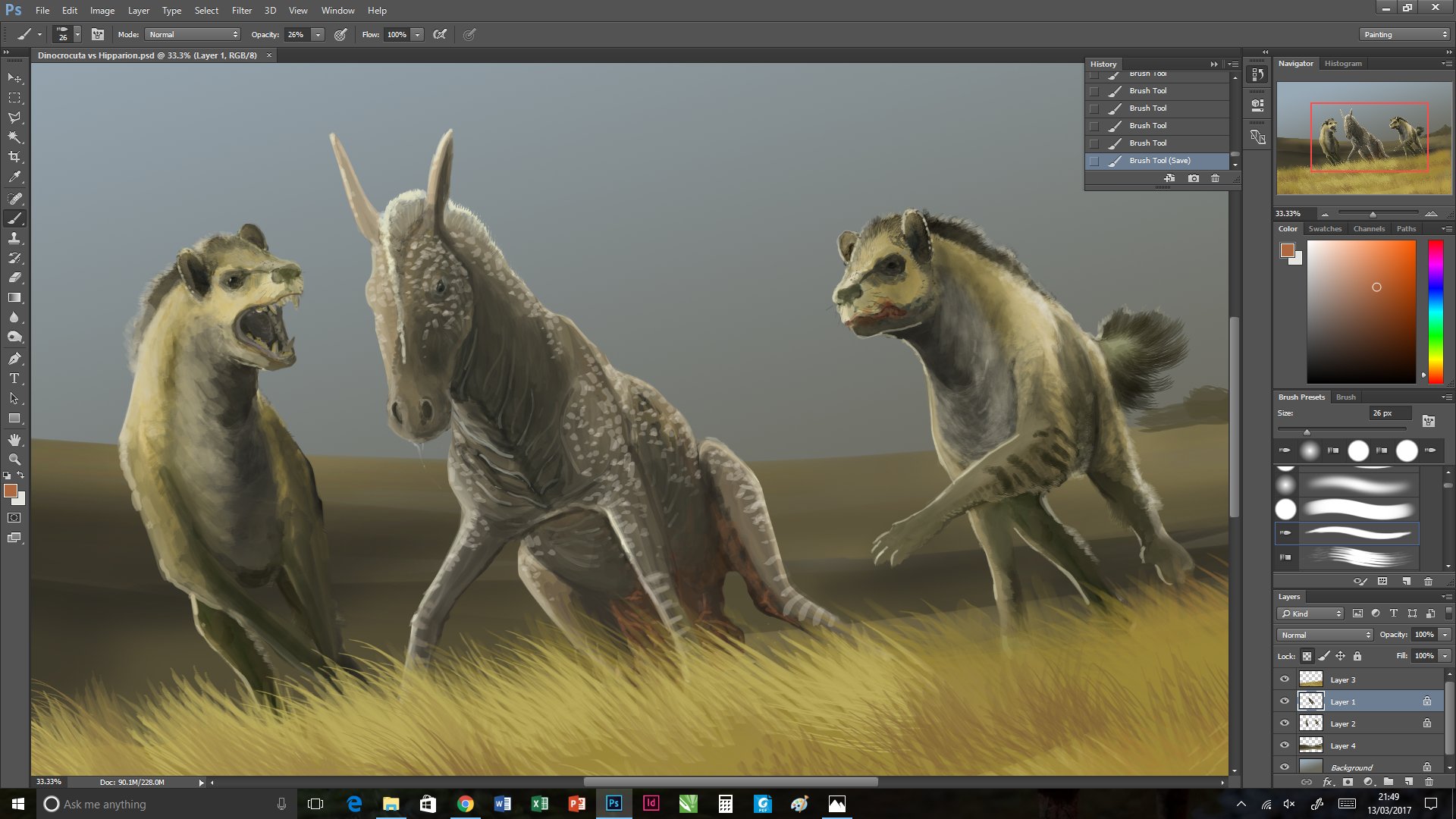Open the brush Mode dropdown

193,35
